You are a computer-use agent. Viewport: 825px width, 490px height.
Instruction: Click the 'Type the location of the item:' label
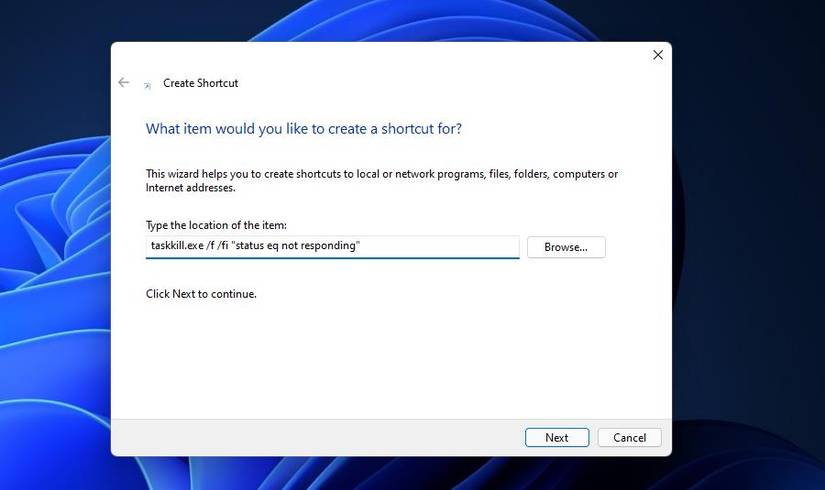coord(216,225)
